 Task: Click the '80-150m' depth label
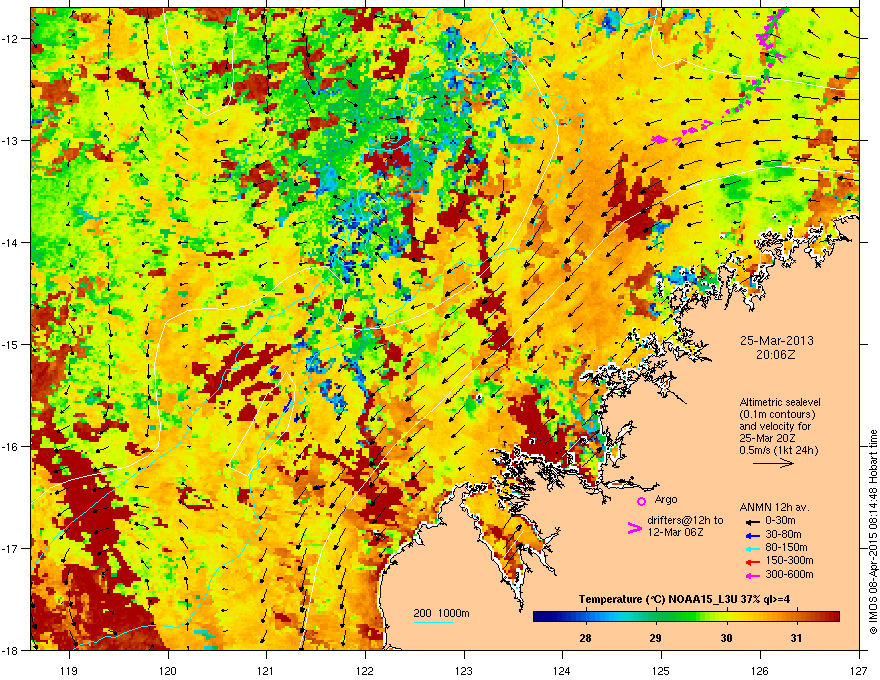tap(786, 548)
